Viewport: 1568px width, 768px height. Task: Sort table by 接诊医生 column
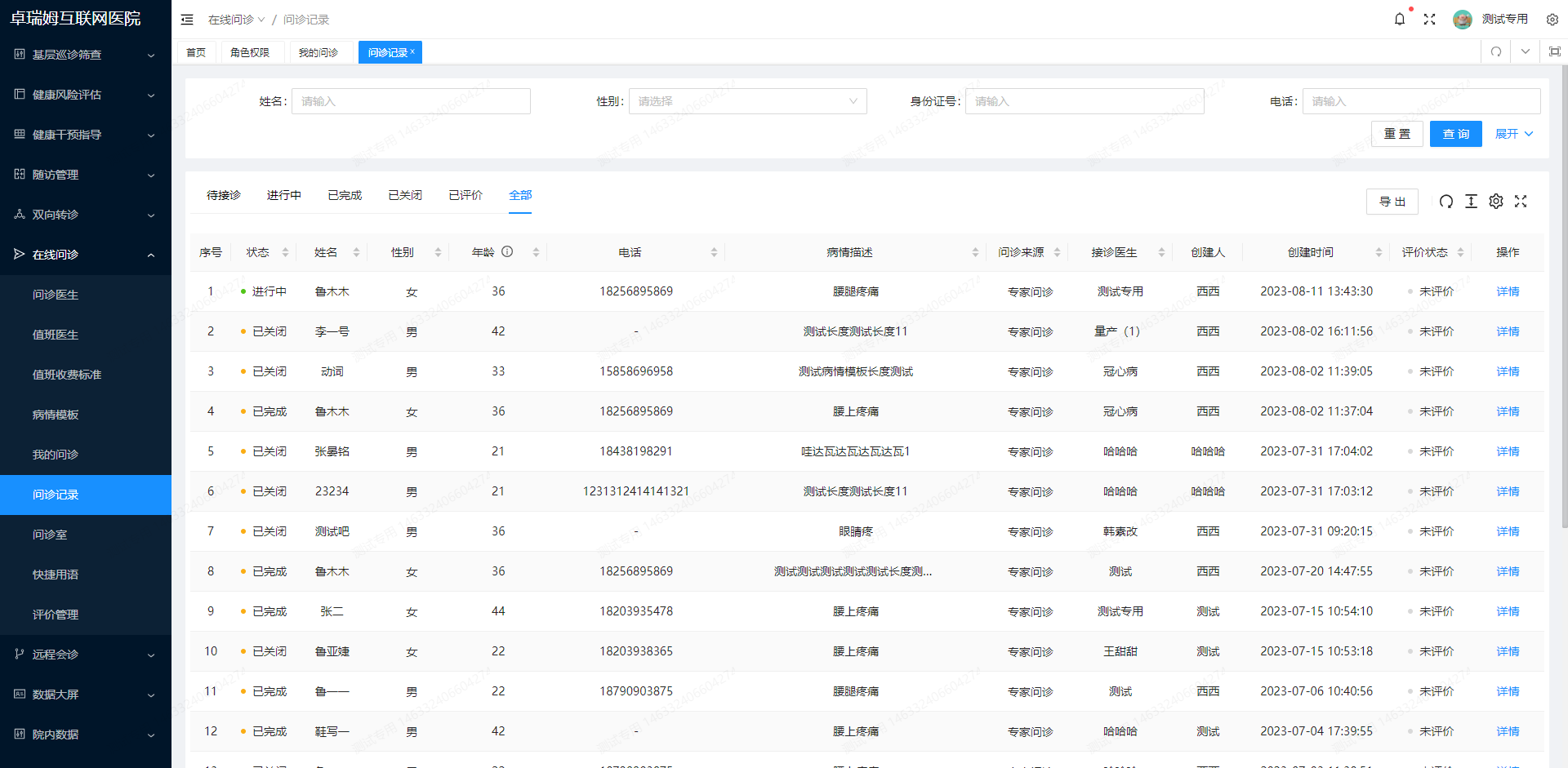[x=1161, y=252]
